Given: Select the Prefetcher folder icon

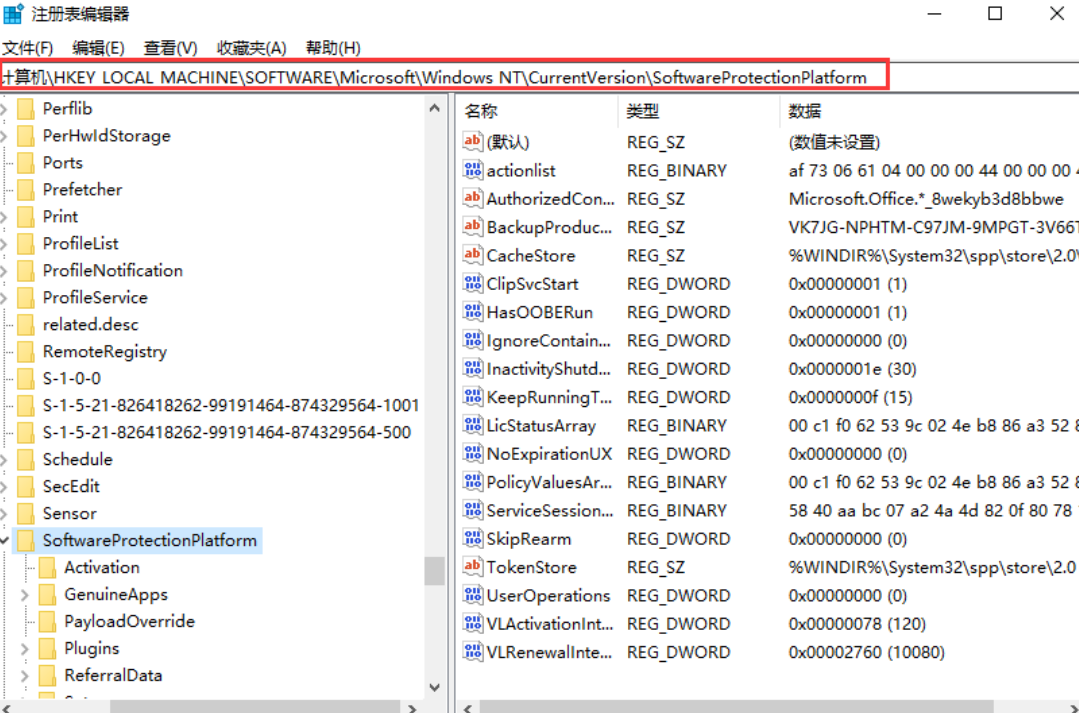Looking at the screenshot, I should point(25,189).
